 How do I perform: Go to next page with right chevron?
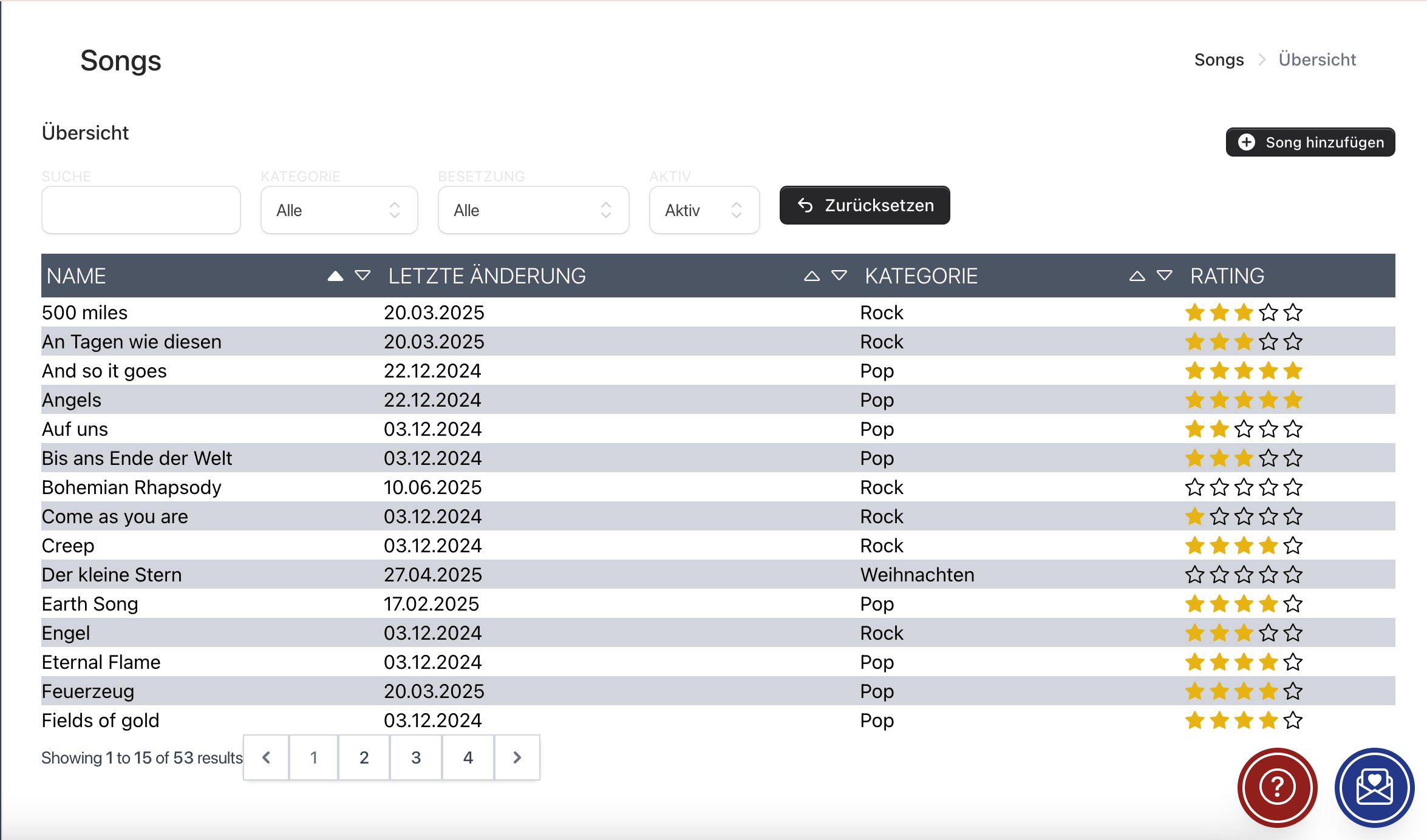(x=517, y=757)
